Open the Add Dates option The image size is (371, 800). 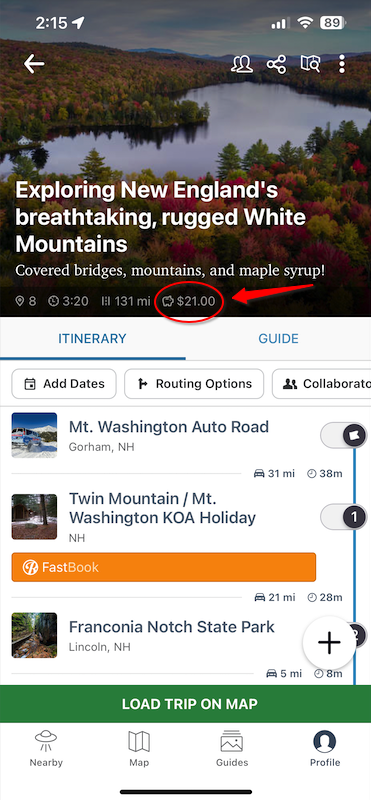pyautogui.click(x=64, y=384)
